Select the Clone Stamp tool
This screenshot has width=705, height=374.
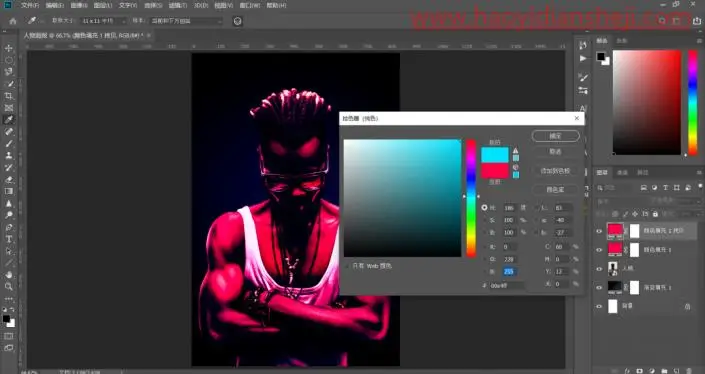pos(9,156)
